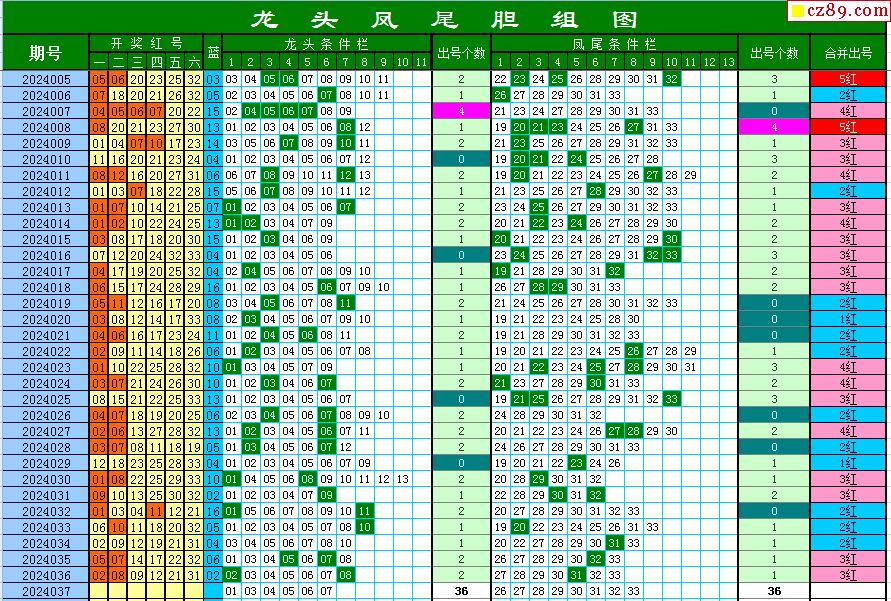Select period cell 2024033
Viewport: 891px width, 601px height.
click(x=46, y=527)
